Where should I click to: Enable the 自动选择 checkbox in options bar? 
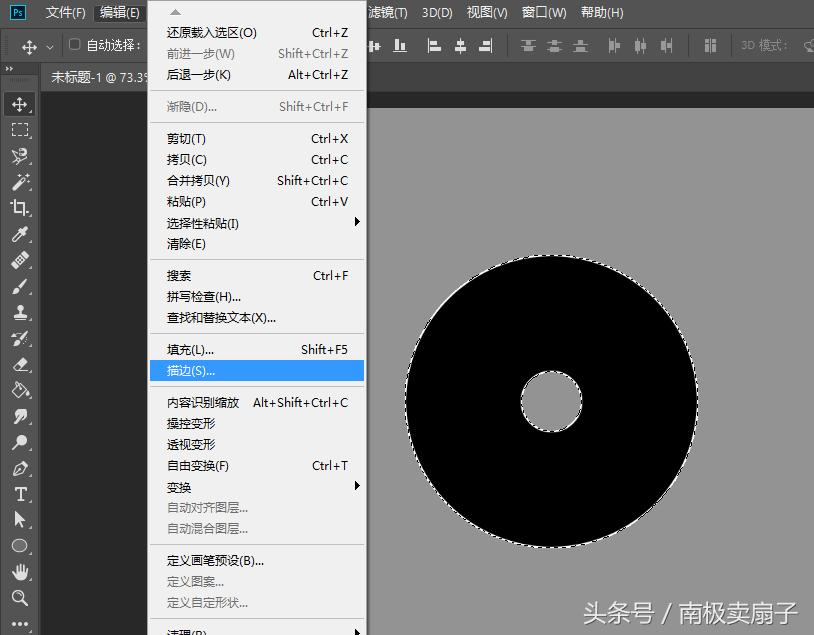pos(74,45)
